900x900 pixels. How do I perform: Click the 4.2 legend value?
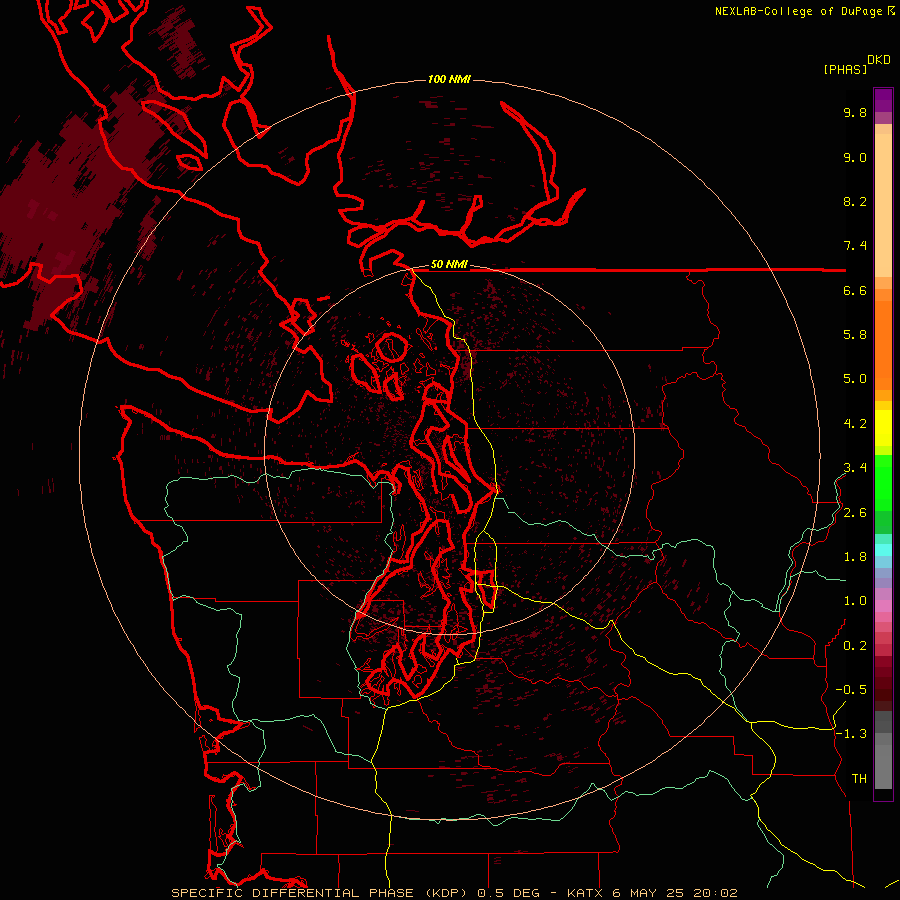click(x=855, y=424)
